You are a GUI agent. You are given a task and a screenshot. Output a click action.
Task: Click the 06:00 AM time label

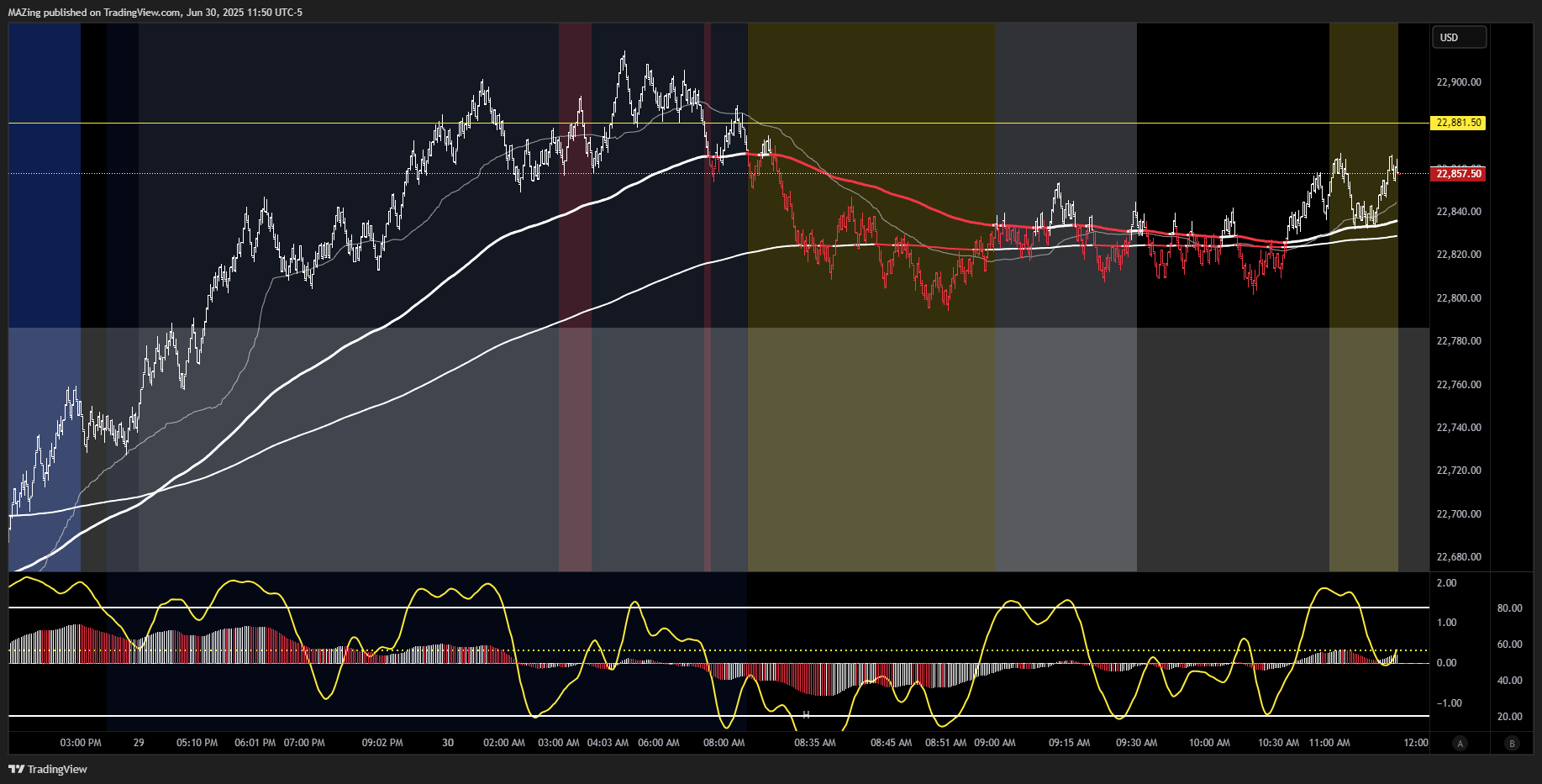tap(659, 743)
